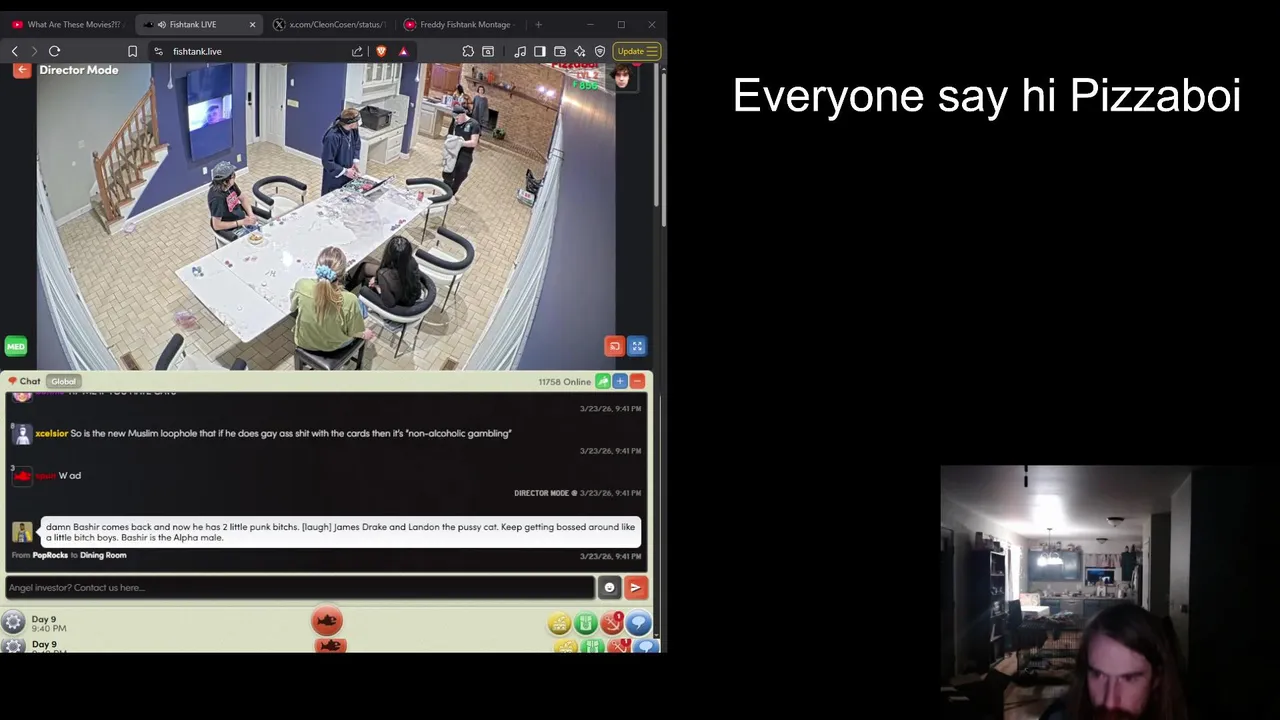
Task: Switch to x.com/CleonCosen status tab
Action: tap(330, 24)
